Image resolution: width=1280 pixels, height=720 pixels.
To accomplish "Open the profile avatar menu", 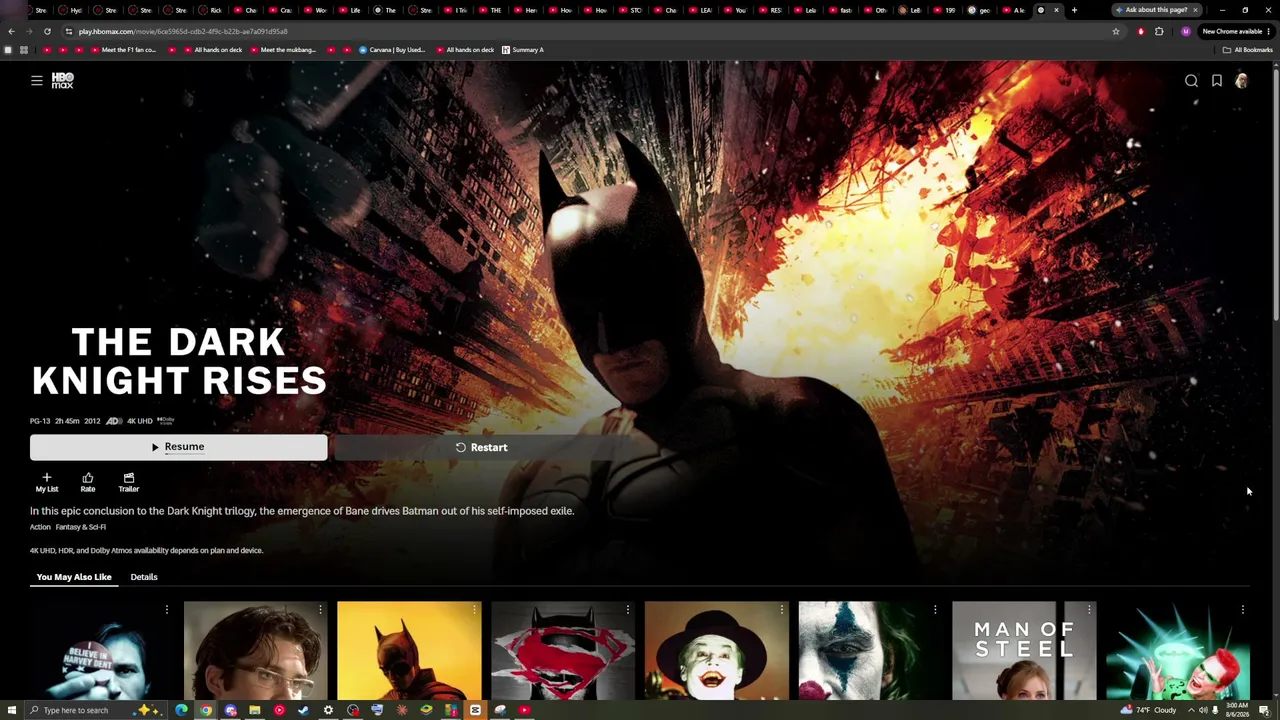I will click(1242, 81).
